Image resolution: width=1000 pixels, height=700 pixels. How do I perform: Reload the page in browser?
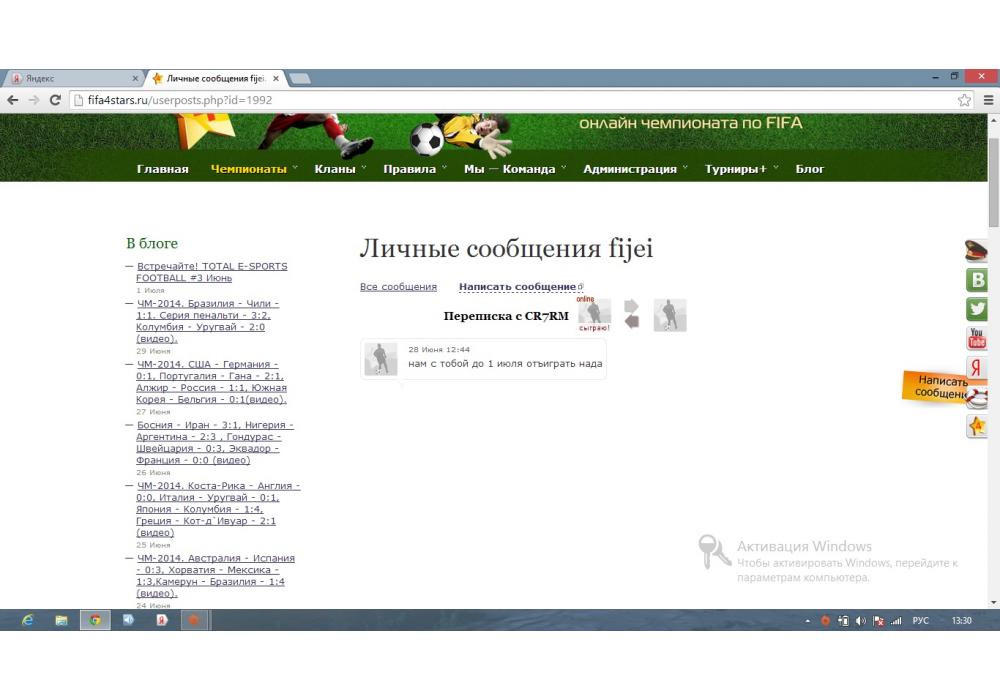[56, 100]
